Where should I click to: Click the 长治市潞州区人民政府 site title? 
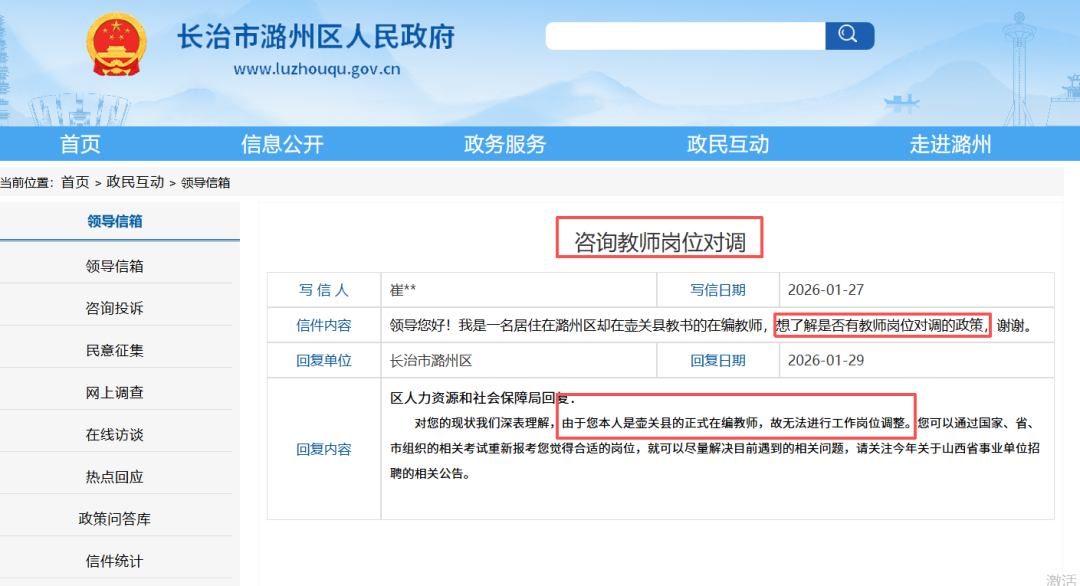316,37
